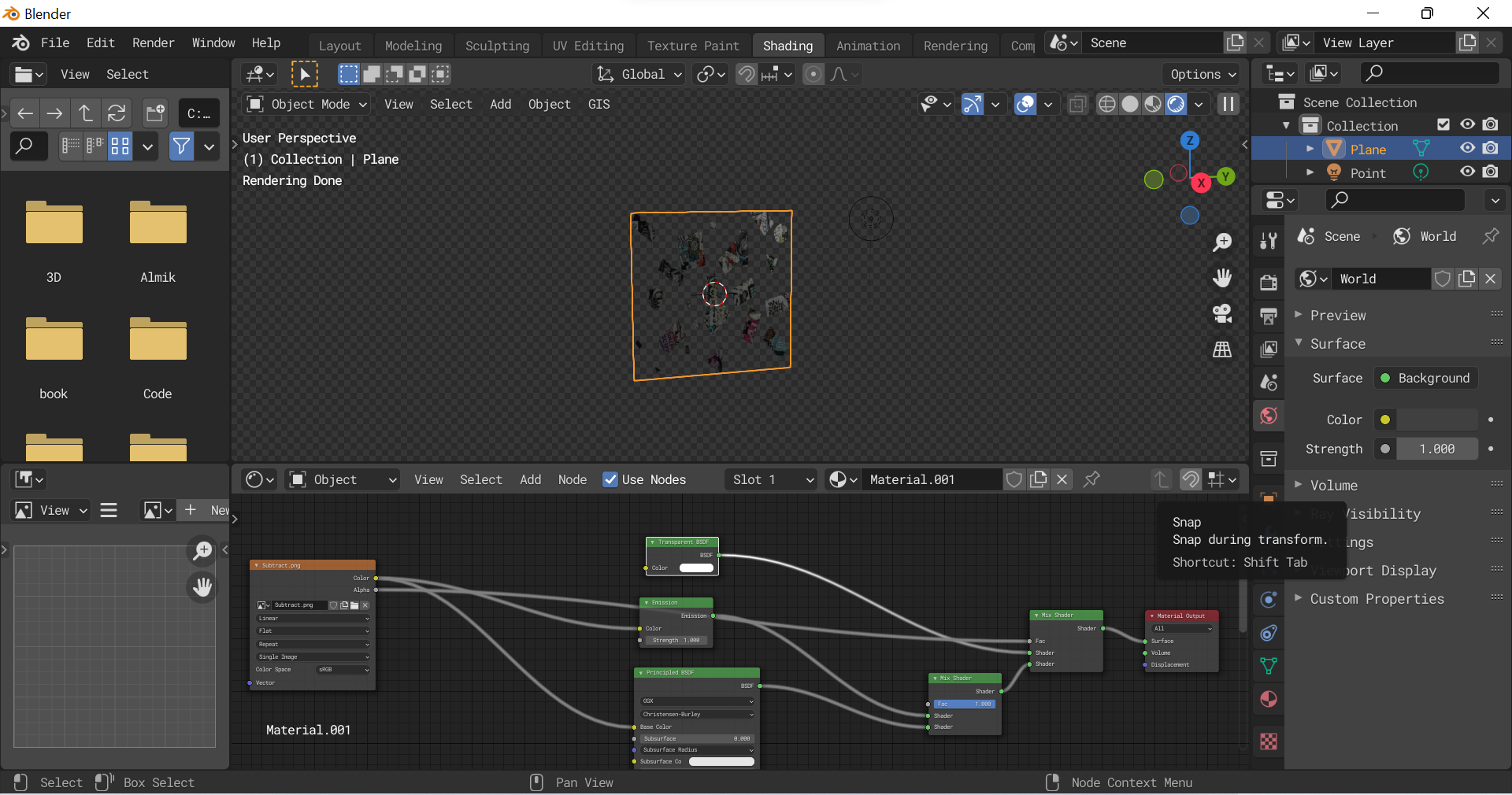Image resolution: width=1512 pixels, height=795 pixels.
Task: Hide the Point light in viewport
Action: 1467,172
